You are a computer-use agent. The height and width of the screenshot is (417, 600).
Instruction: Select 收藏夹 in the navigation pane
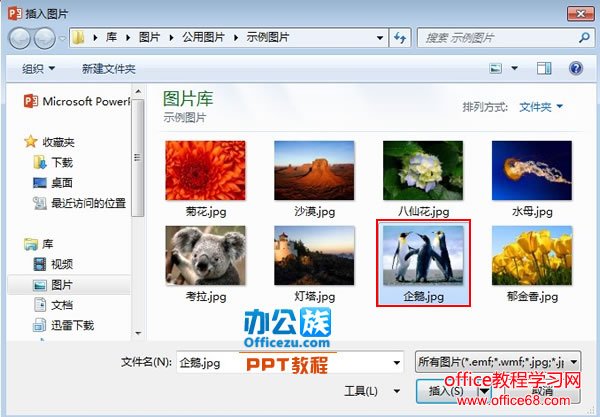(x=58, y=142)
